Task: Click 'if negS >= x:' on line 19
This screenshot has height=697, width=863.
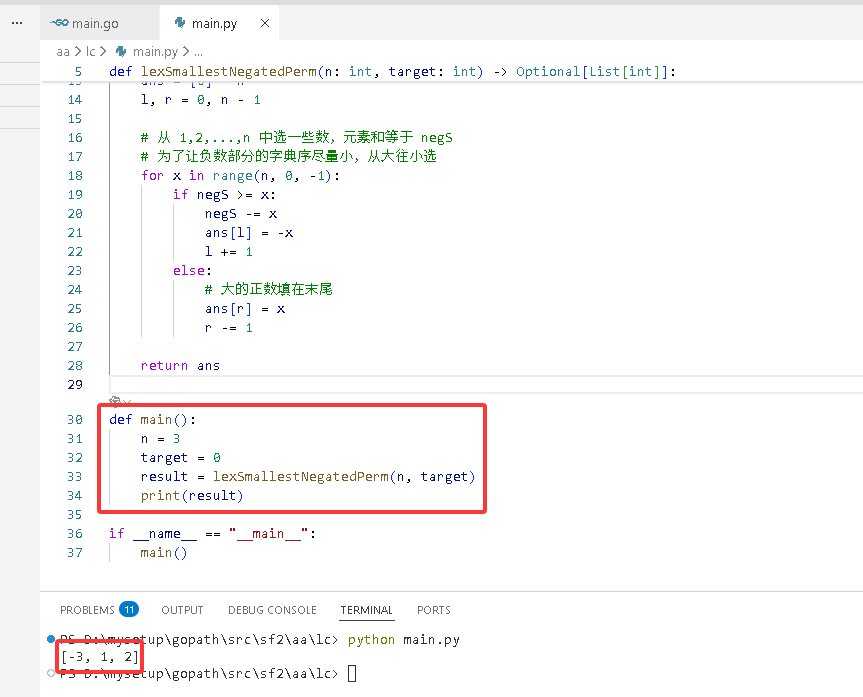Action: tap(224, 195)
